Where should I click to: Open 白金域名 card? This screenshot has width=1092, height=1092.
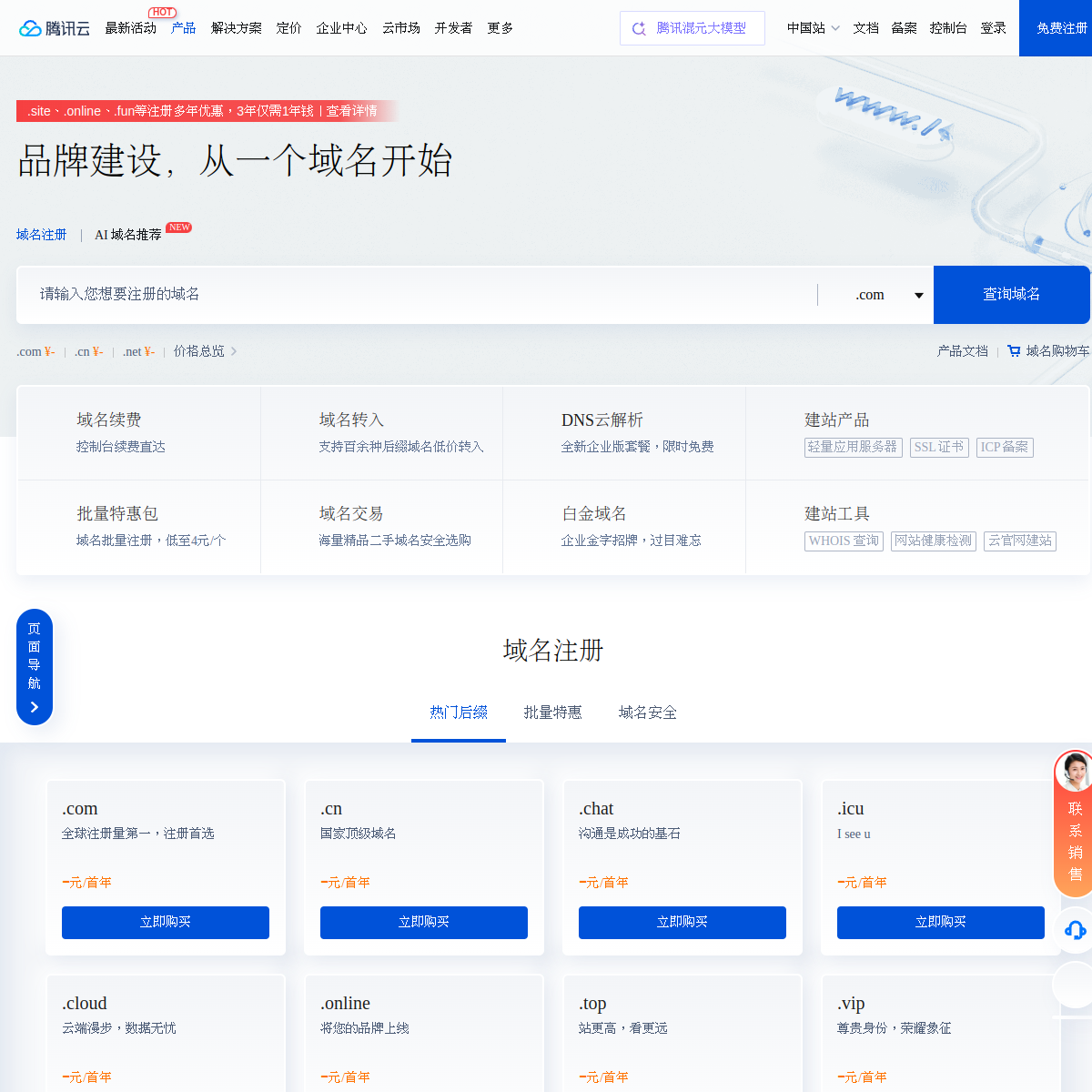(x=624, y=527)
